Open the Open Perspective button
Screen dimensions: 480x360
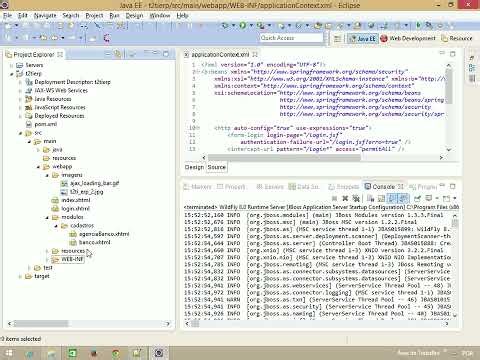337,39
